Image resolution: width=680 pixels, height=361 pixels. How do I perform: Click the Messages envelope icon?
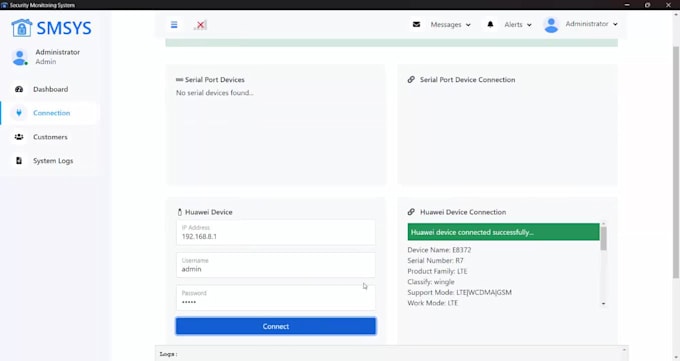click(416, 24)
